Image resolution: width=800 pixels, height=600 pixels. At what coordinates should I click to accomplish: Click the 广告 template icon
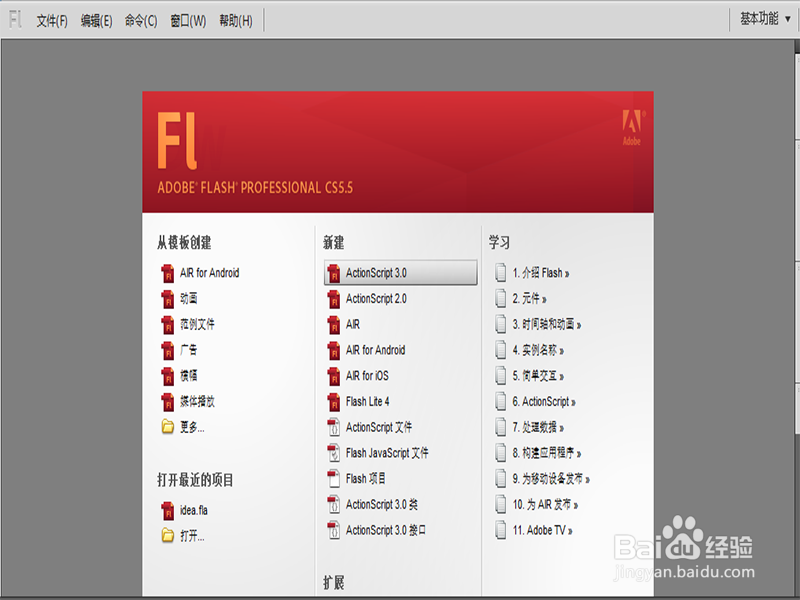point(167,351)
